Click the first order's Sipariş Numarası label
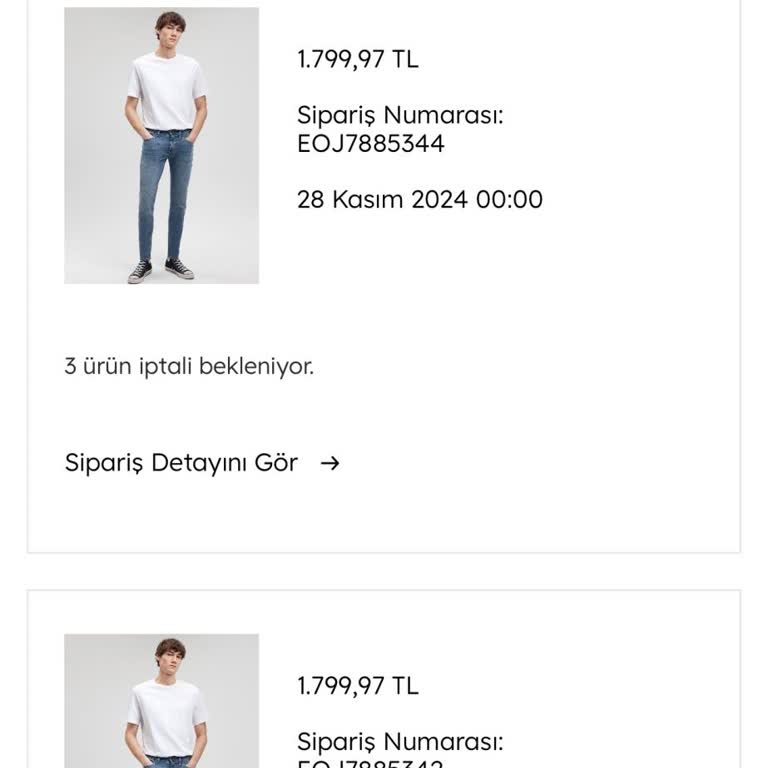This screenshot has height=768, width=768. 399,115
